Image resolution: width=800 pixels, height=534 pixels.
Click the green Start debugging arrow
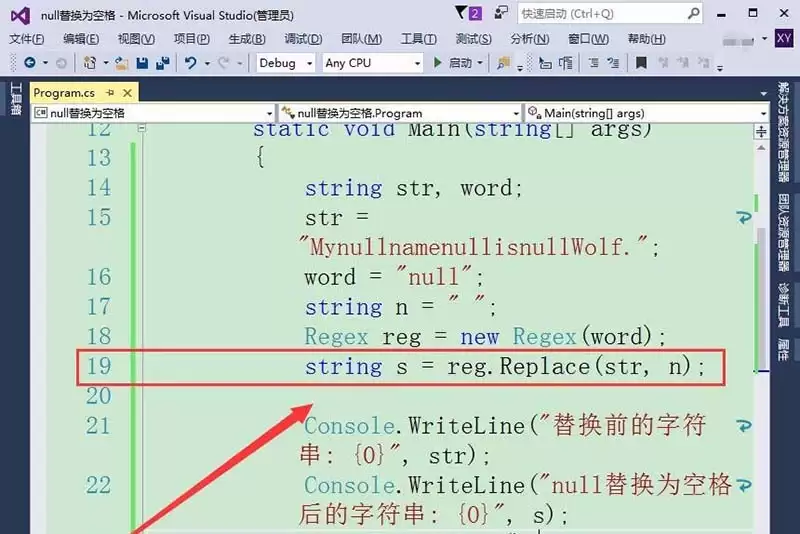tap(437, 63)
